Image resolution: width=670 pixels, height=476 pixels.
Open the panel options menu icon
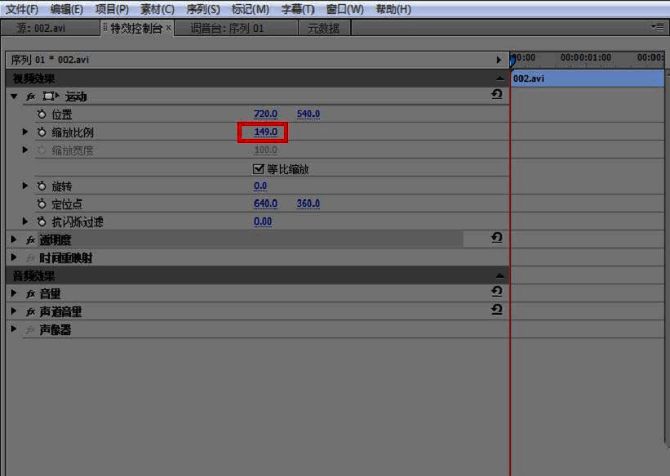click(657, 27)
